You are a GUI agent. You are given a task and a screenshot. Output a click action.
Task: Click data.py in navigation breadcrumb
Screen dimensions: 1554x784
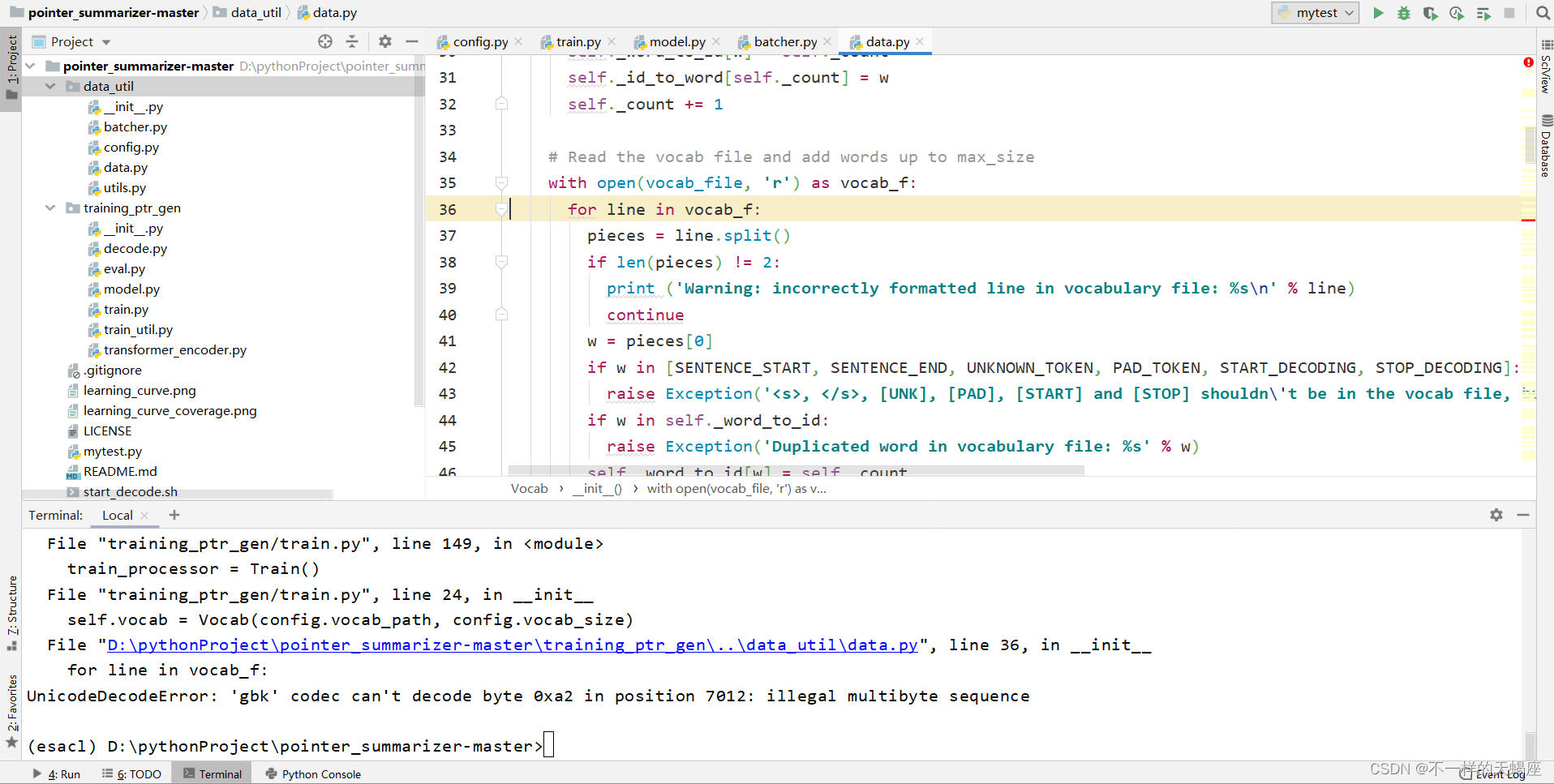[x=327, y=13]
